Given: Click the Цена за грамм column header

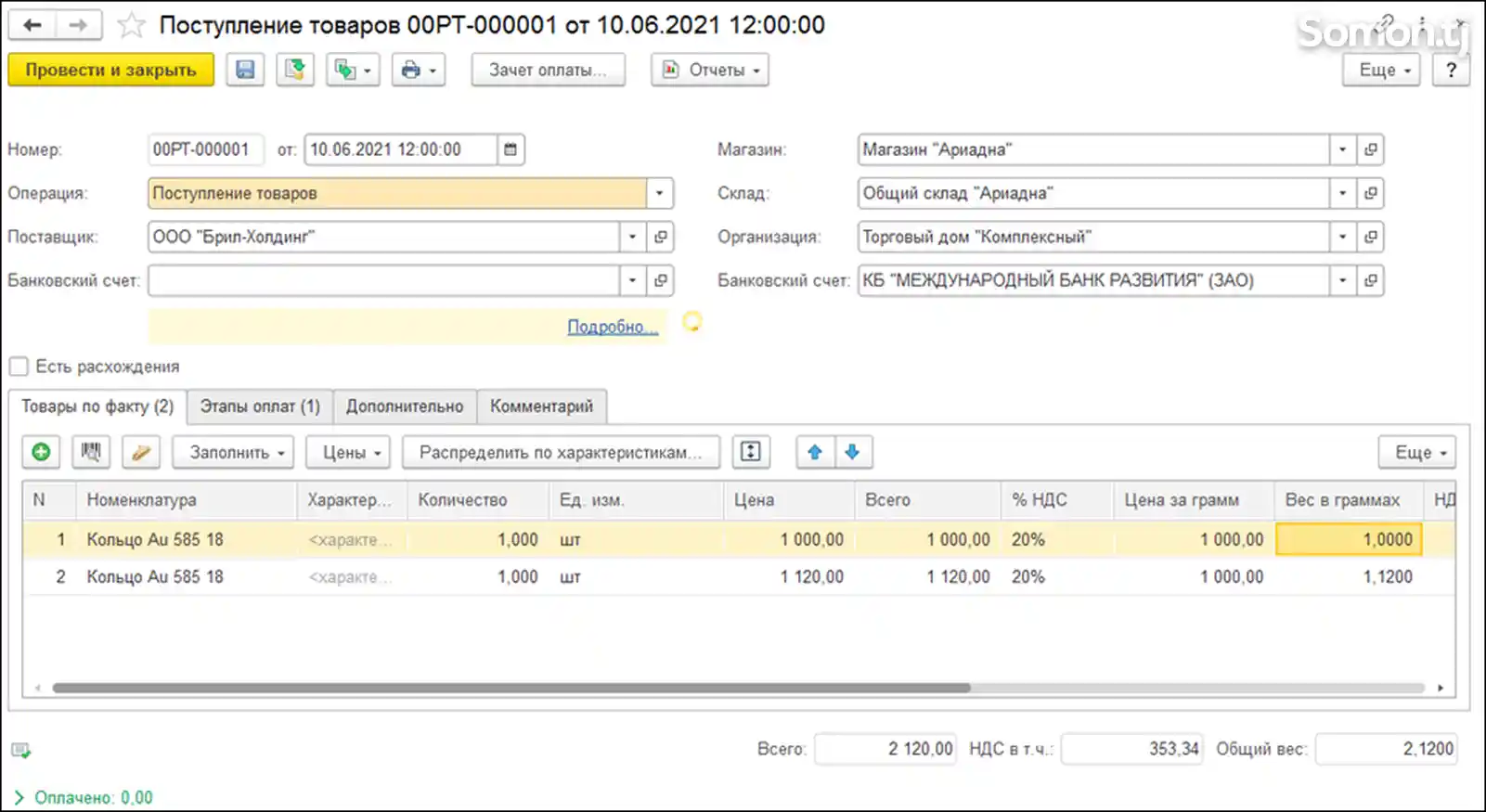Looking at the screenshot, I should (x=1194, y=499).
